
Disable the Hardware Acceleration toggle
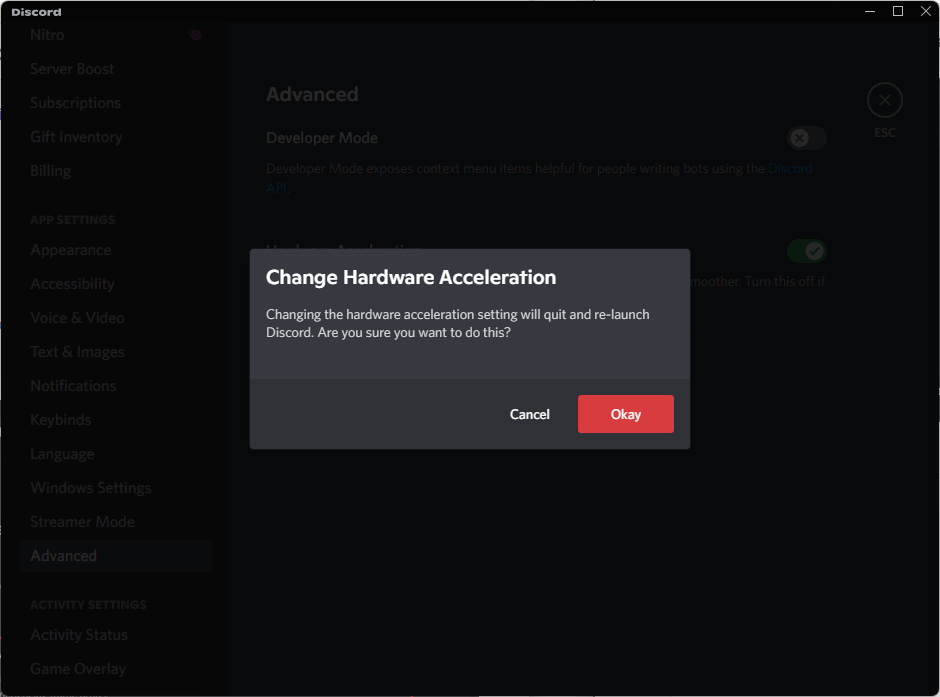(x=806, y=251)
